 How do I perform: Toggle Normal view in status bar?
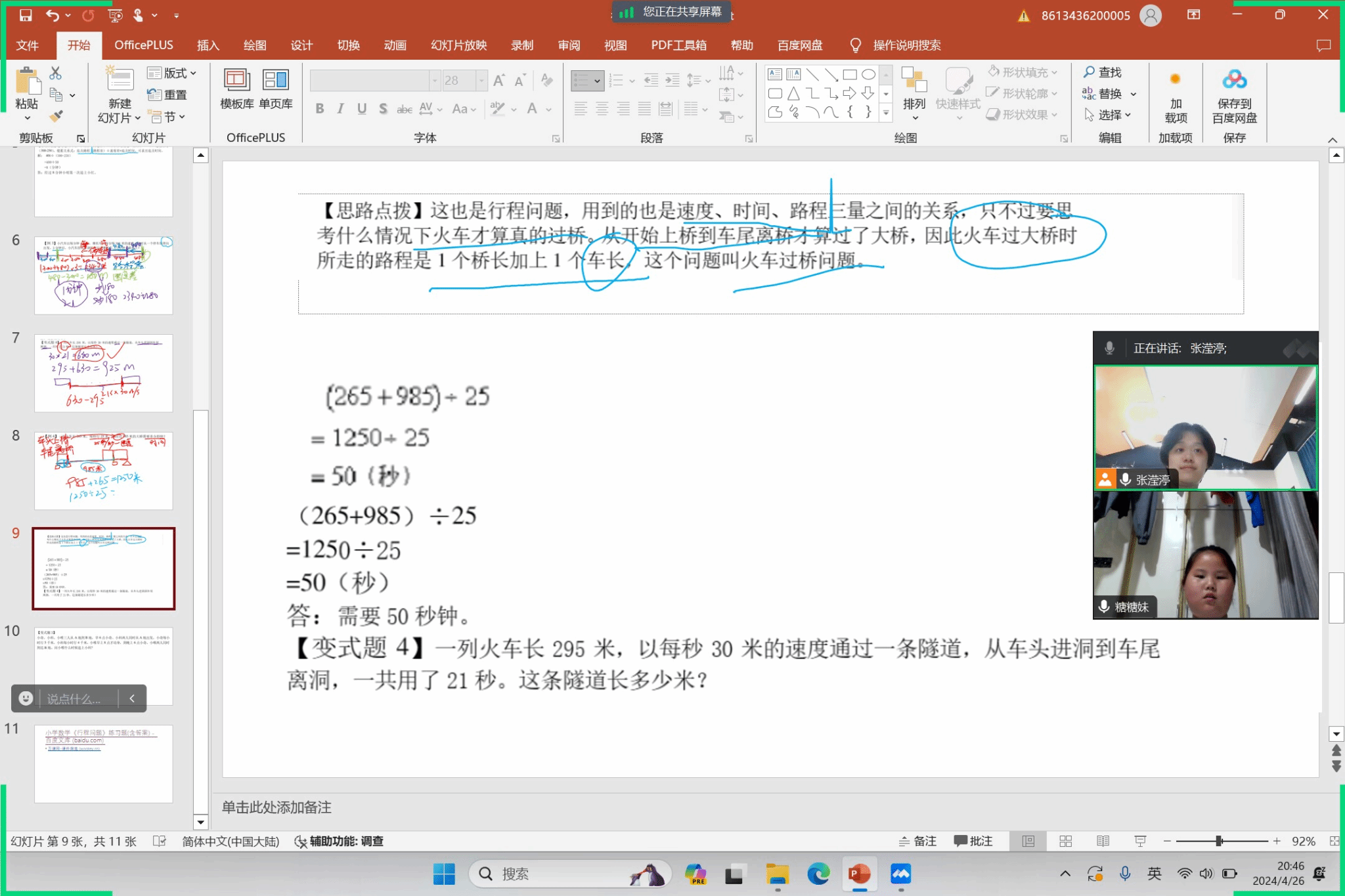pyautogui.click(x=1028, y=842)
